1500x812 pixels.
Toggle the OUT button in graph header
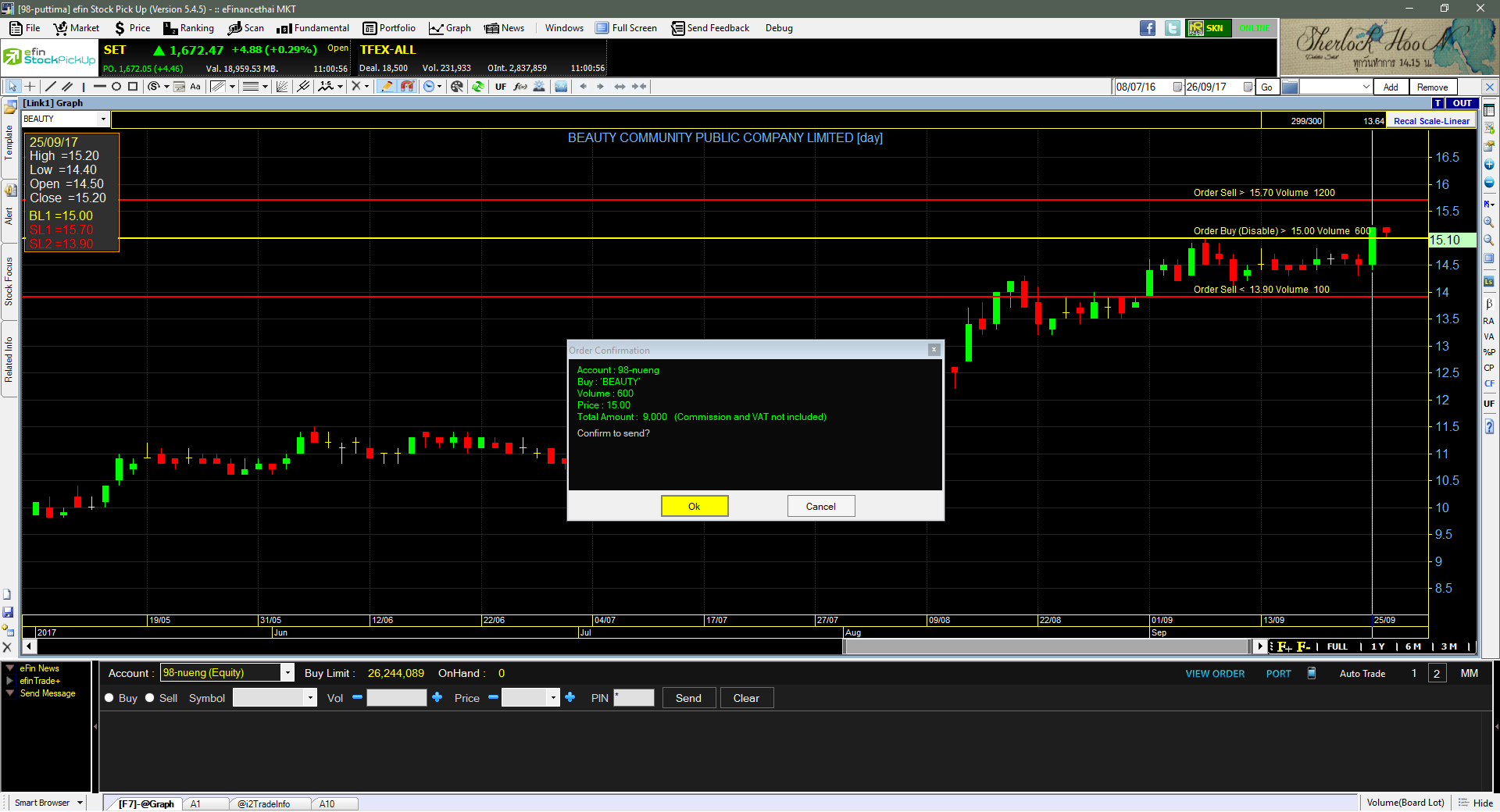tap(1462, 103)
